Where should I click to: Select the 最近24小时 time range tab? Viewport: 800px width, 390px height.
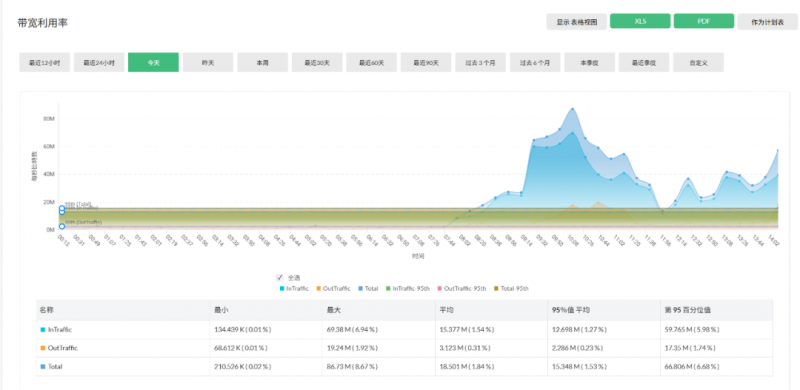coord(99,62)
